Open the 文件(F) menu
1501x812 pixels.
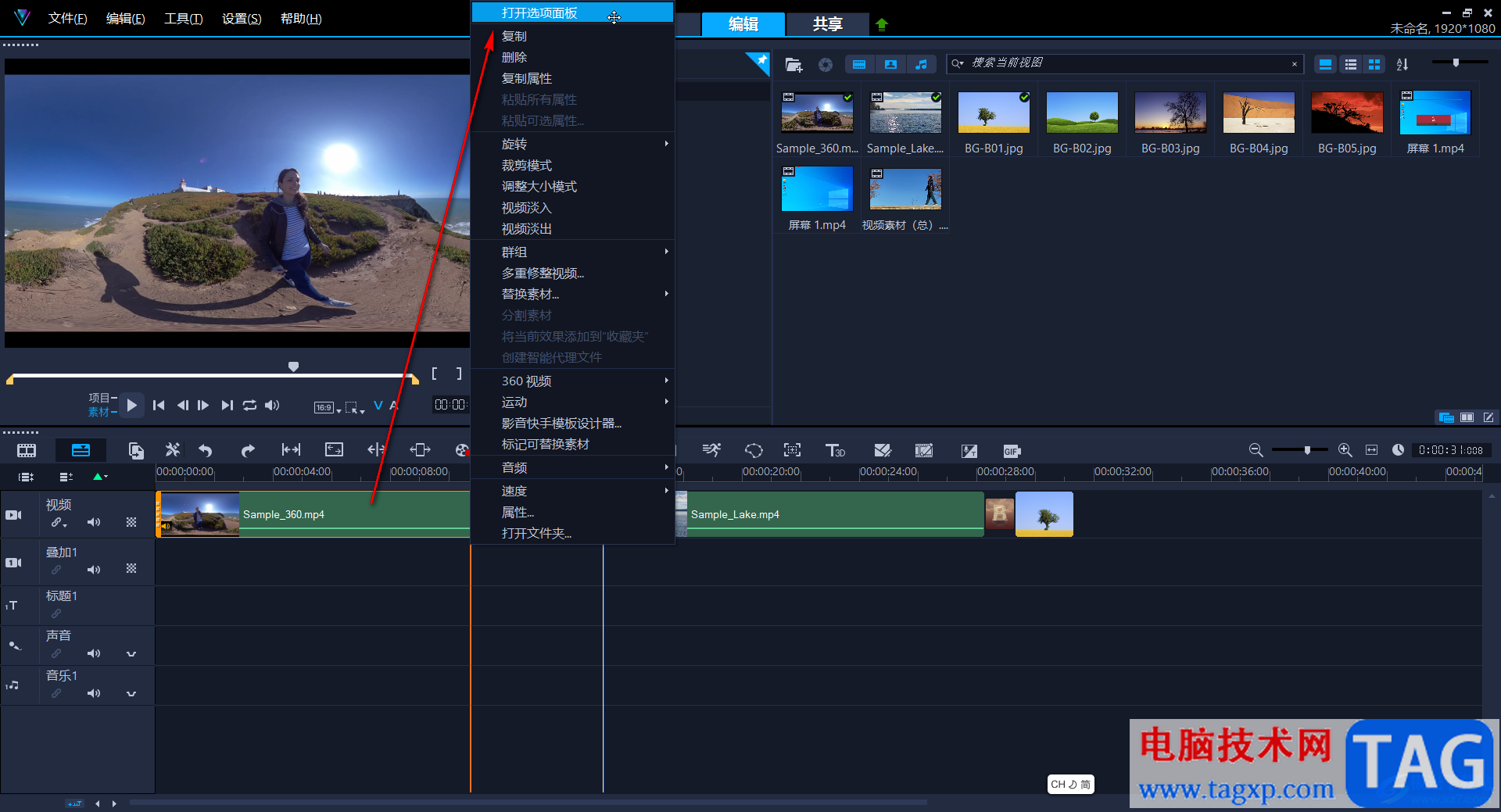(67, 18)
